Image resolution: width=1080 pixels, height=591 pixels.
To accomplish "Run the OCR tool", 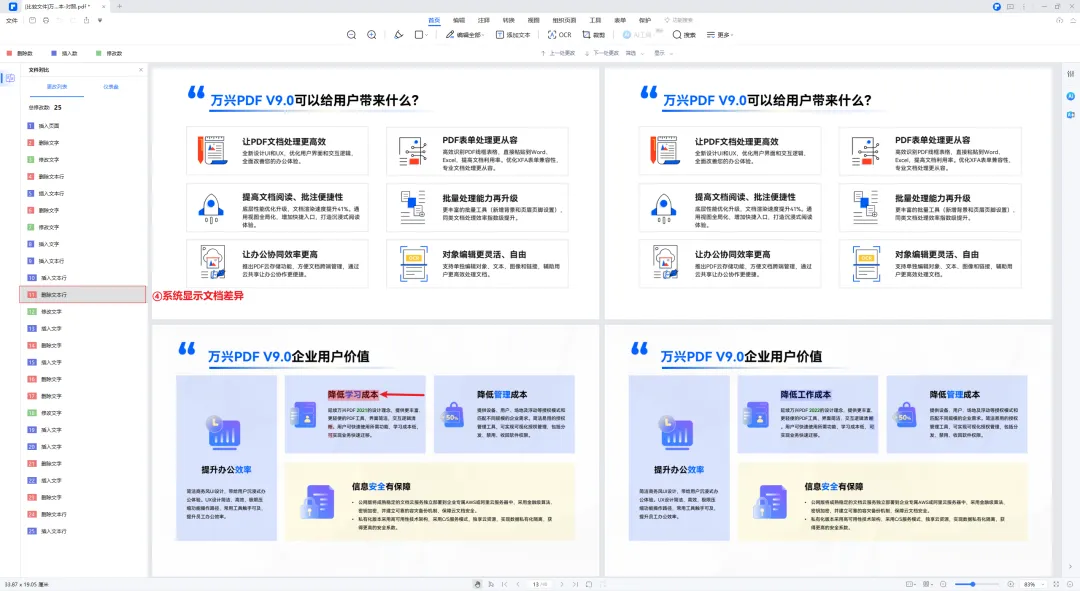I will (559, 34).
